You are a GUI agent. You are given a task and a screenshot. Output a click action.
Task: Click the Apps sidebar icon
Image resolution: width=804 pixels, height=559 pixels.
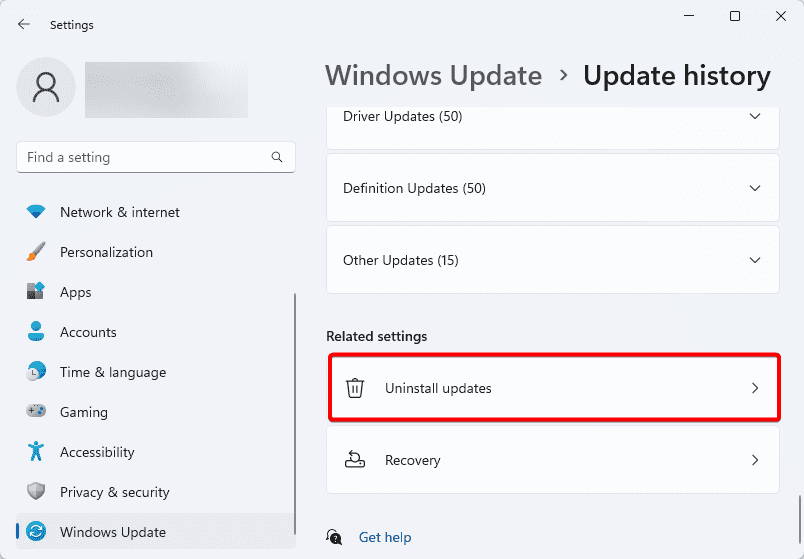coord(36,291)
